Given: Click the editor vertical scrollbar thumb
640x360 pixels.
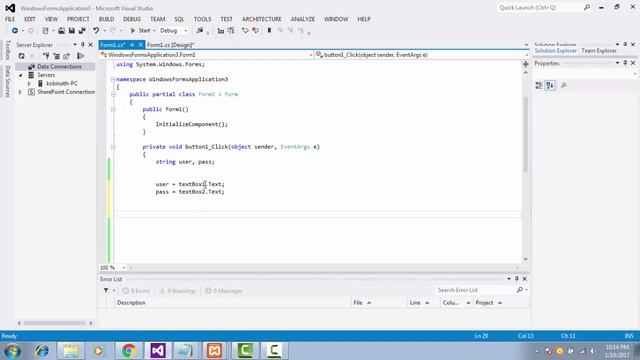Looking at the screenshot, I should 526,135.
